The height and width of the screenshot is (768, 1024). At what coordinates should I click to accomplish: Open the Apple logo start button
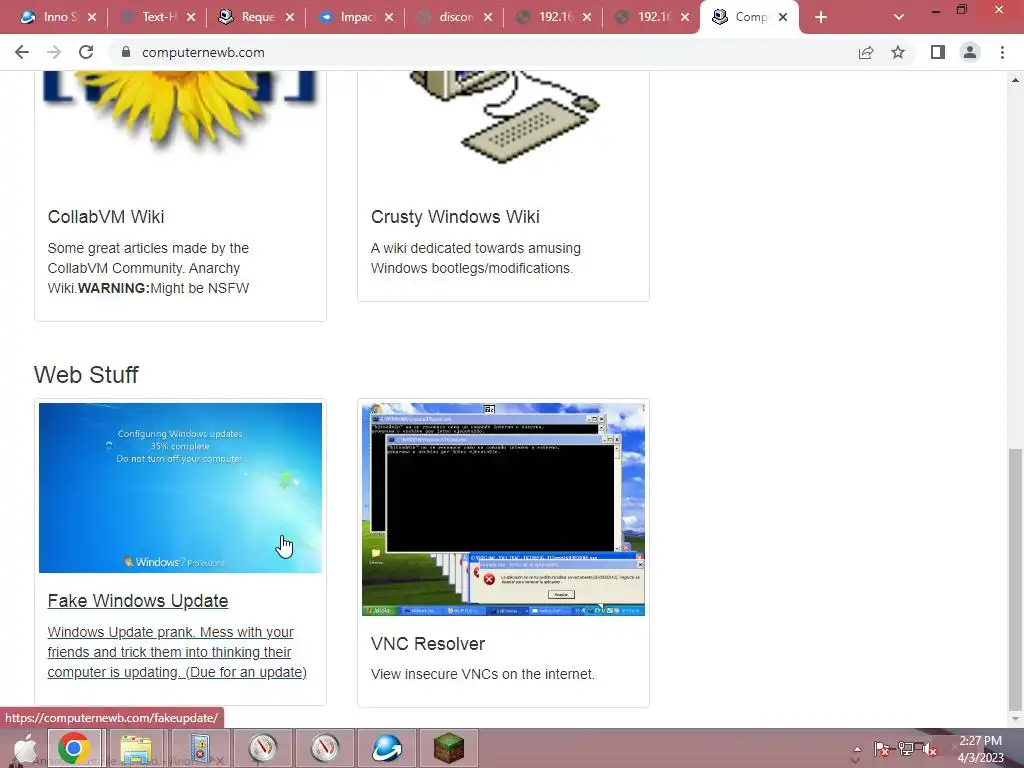click(x=25, y=748)
